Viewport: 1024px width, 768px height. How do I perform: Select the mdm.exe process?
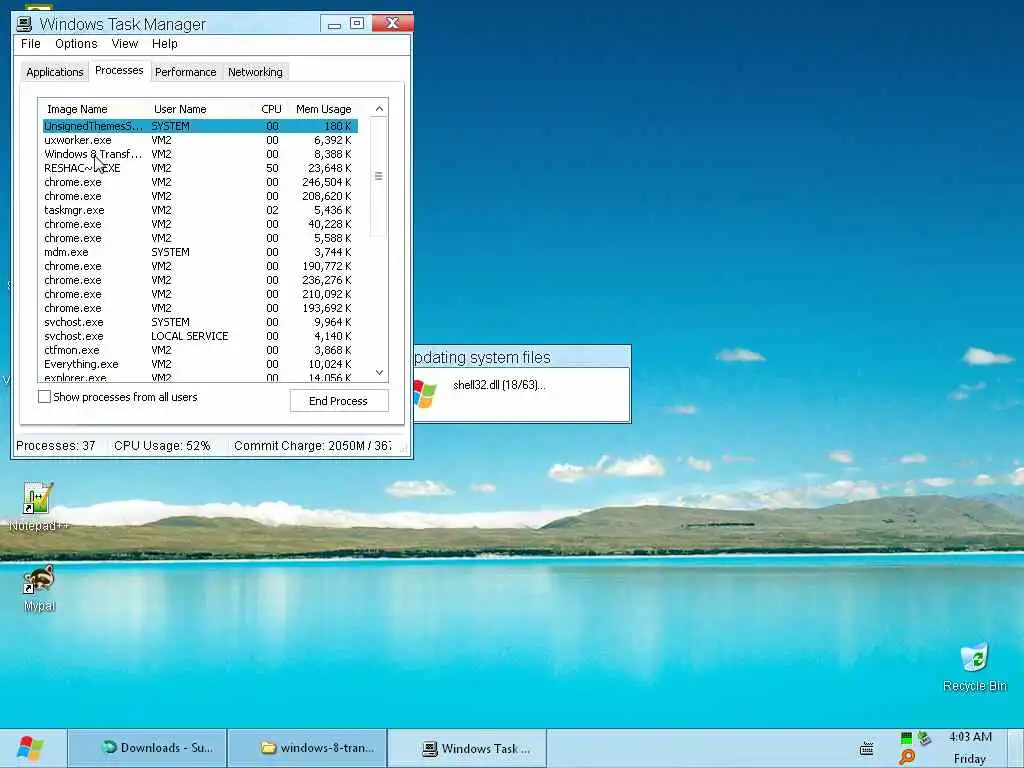200,252
